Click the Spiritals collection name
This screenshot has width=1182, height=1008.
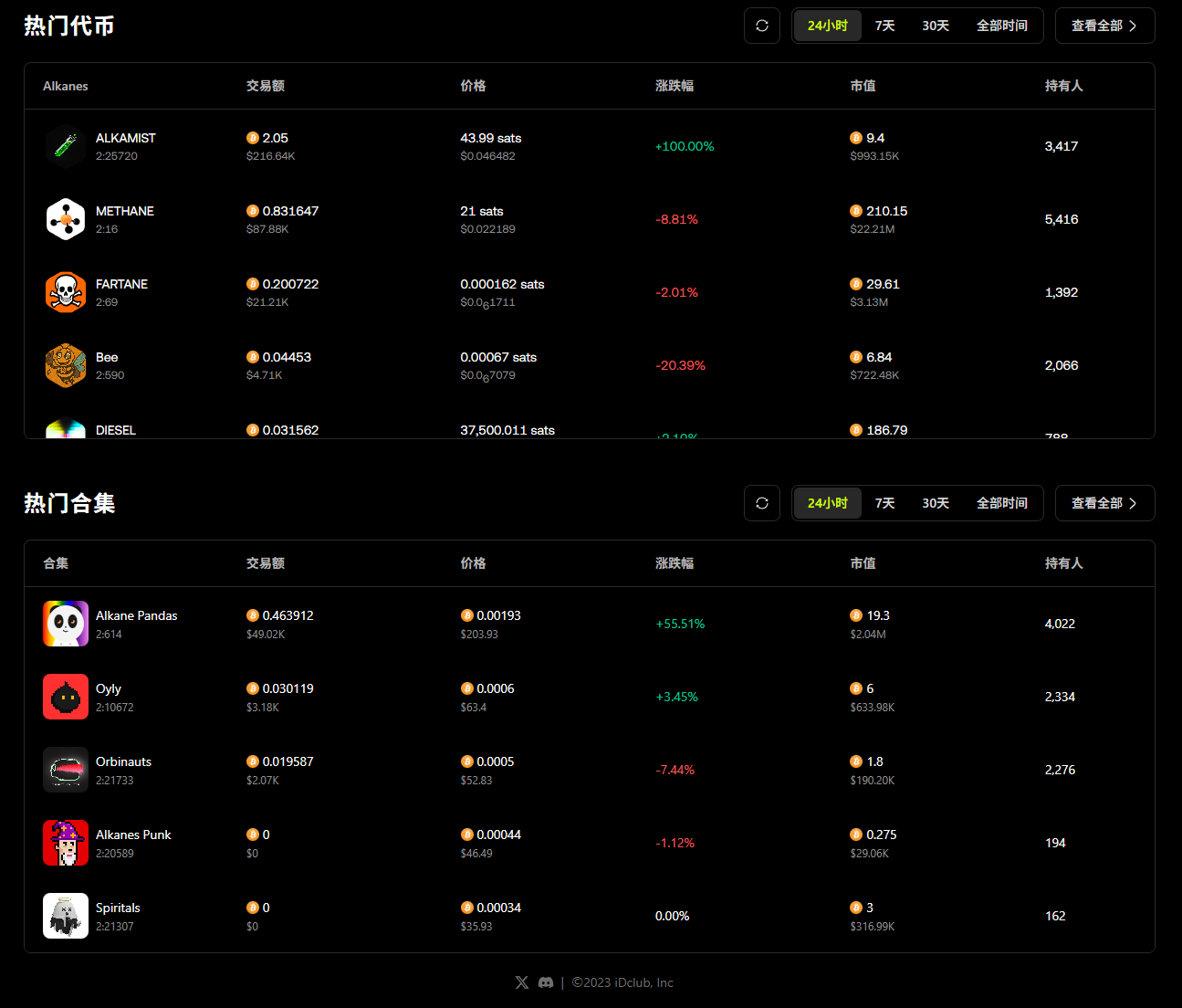coord(118,908)
